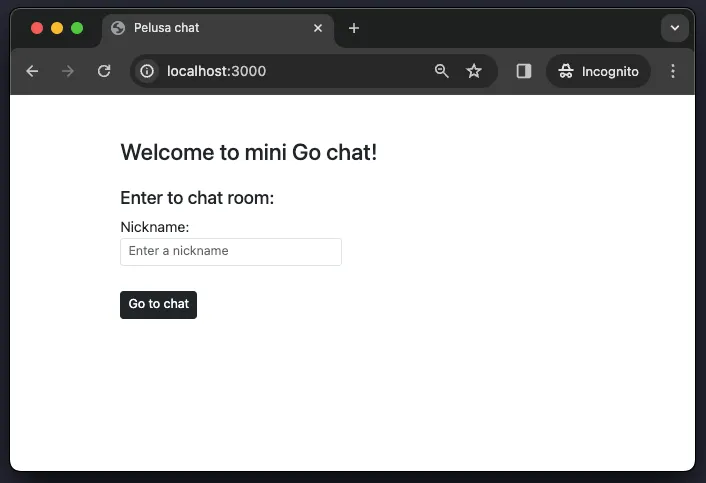Go back using the back arrow

32,71
